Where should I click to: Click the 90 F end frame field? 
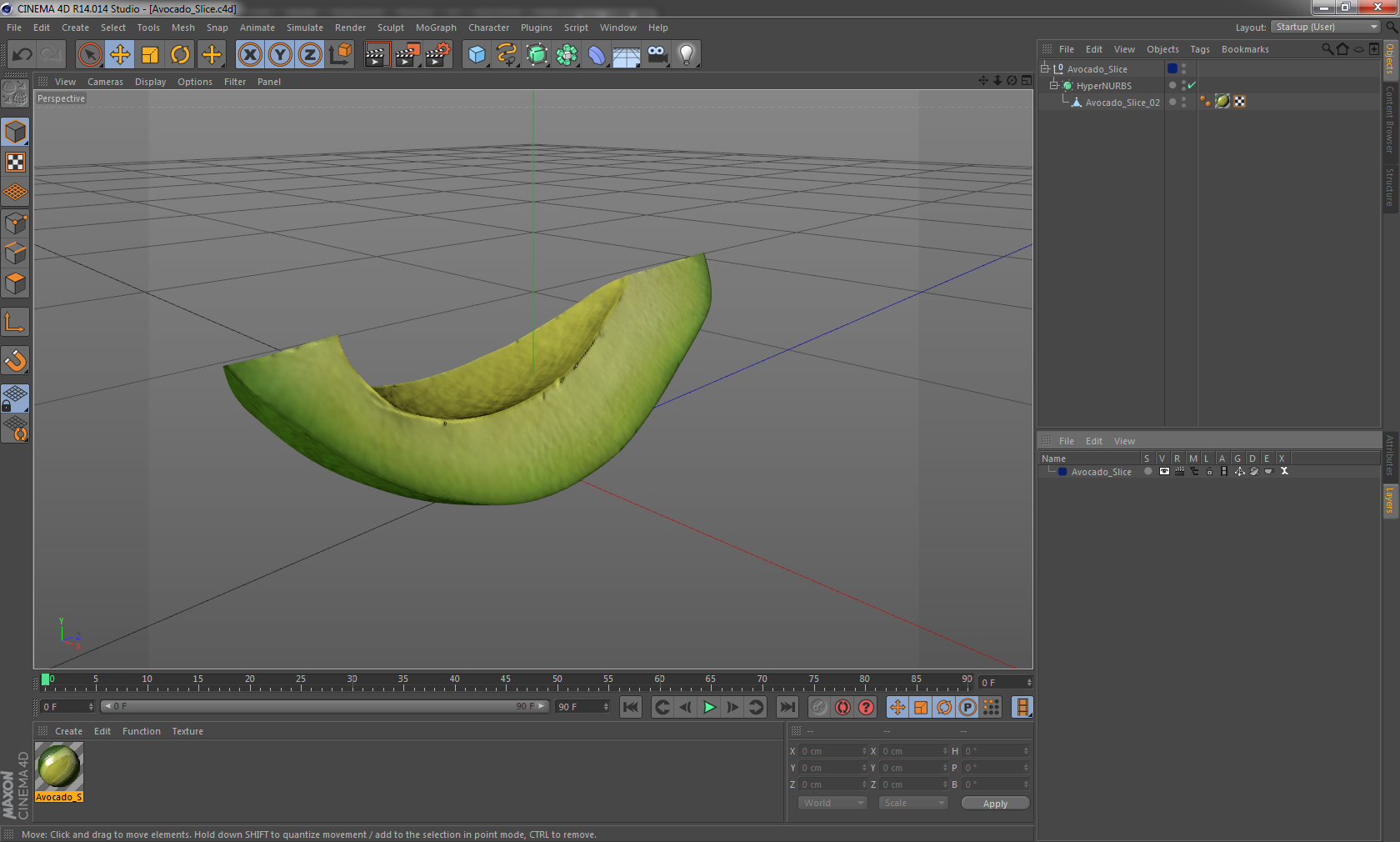coord(582,706)
